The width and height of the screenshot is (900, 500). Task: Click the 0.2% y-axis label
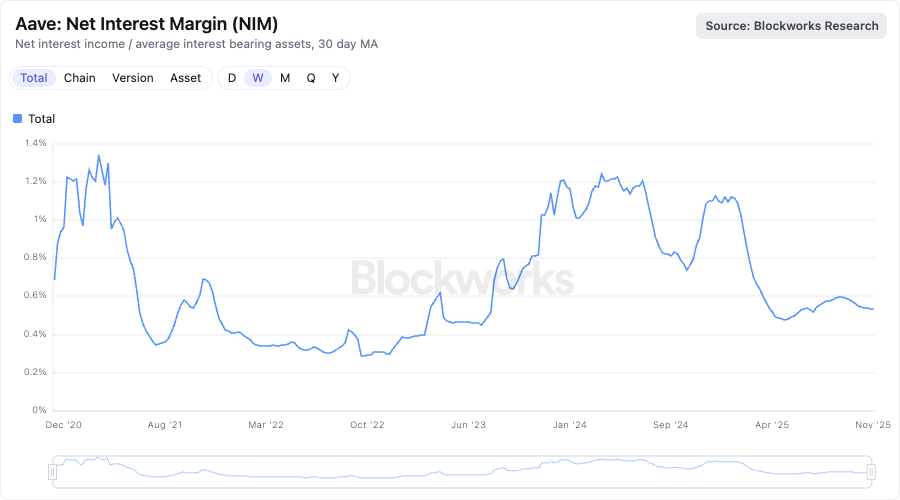(36, 372)
